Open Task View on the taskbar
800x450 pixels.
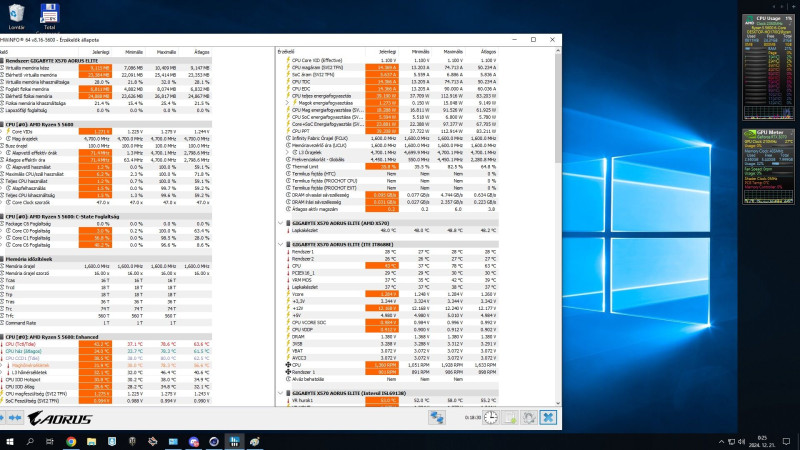coord(50,441)
